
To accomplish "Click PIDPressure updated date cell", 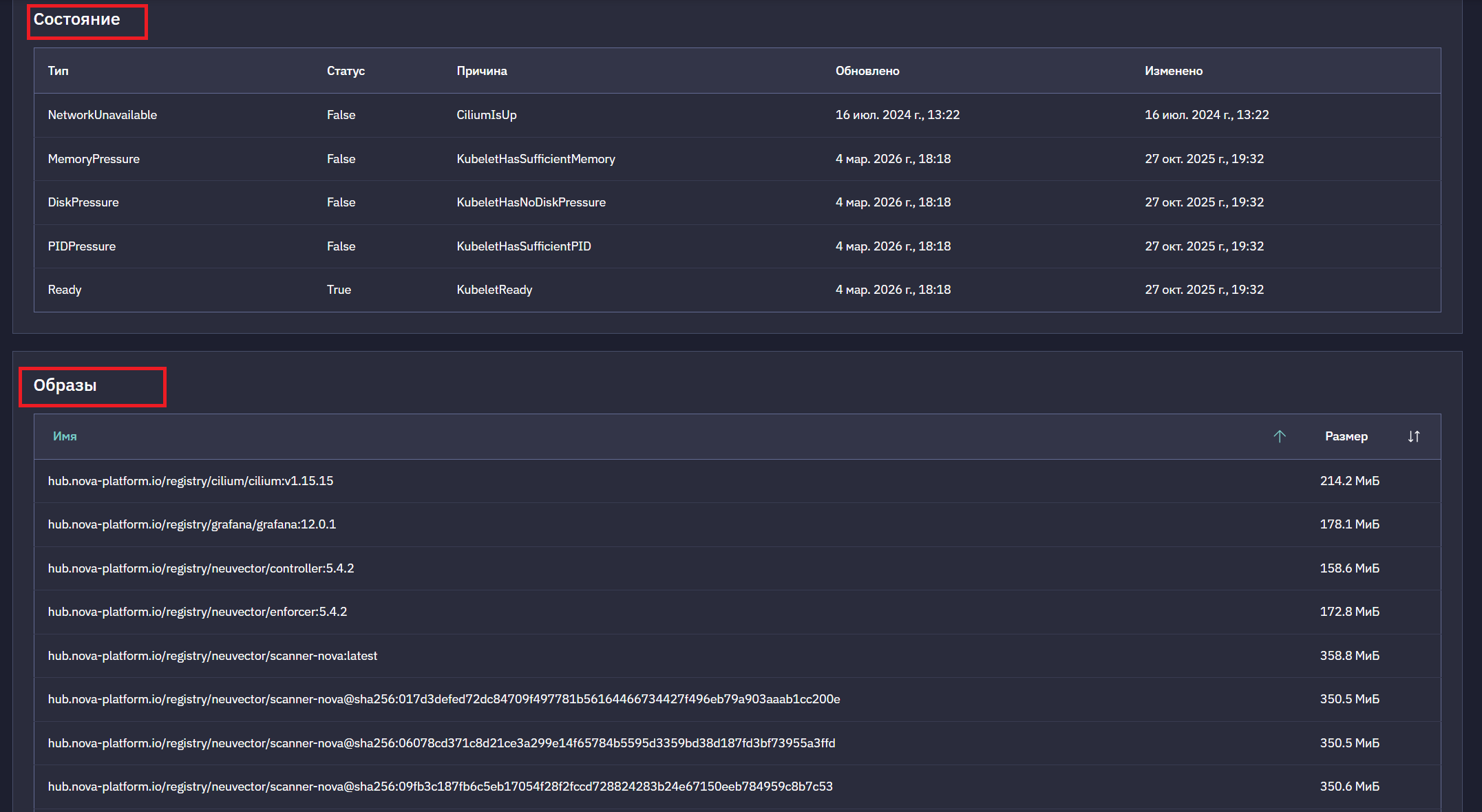I will pyautogui.click(x=893, y=246).
